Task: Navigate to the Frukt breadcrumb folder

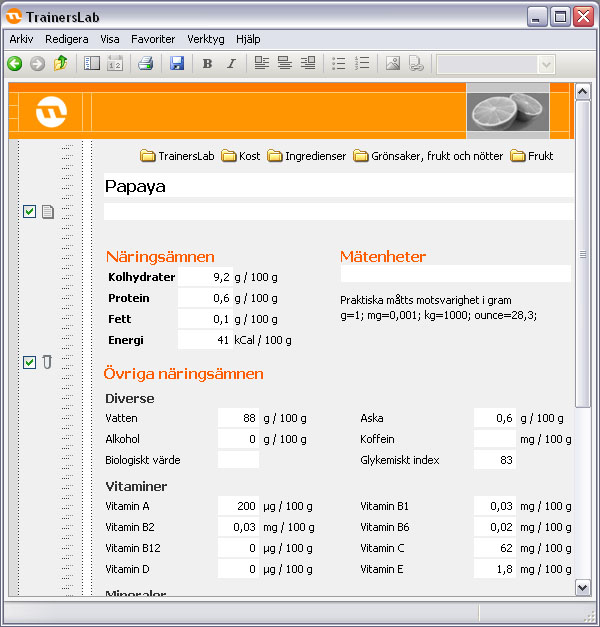Action: pyautogui.click(x=532, y=156)
